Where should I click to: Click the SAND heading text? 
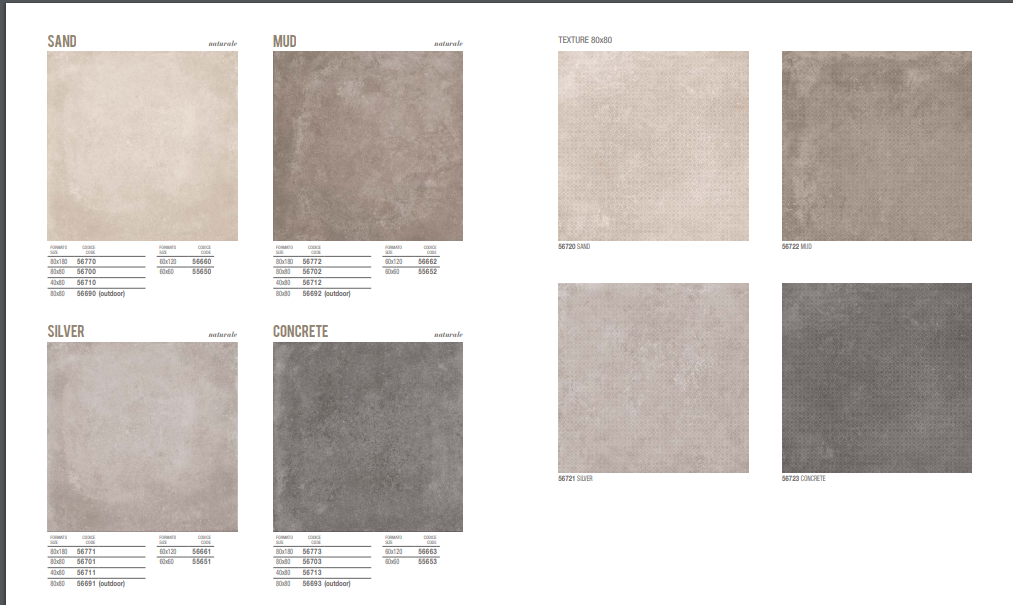62,42
